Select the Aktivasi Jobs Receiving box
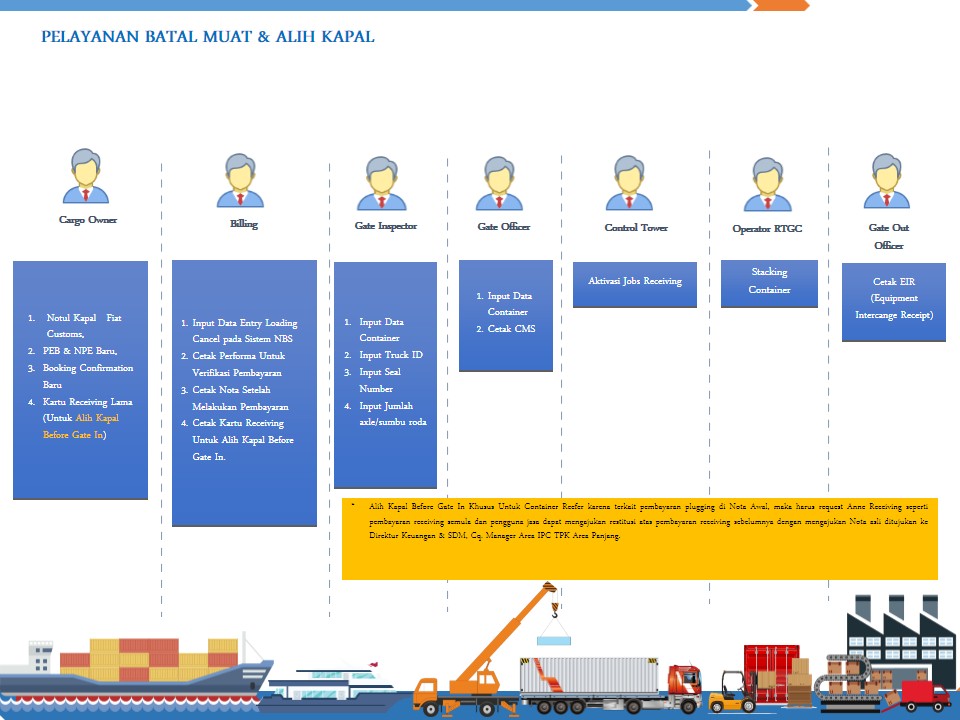Image resolution: width=960 pixels, height=720 pixels. (634, 284)
